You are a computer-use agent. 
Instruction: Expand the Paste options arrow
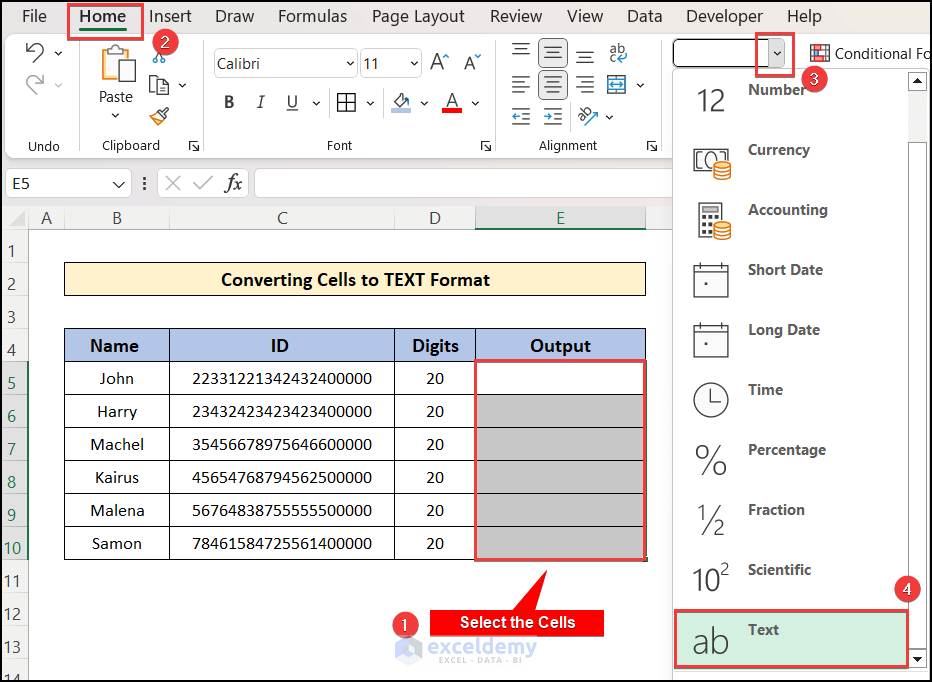point(115,115)
